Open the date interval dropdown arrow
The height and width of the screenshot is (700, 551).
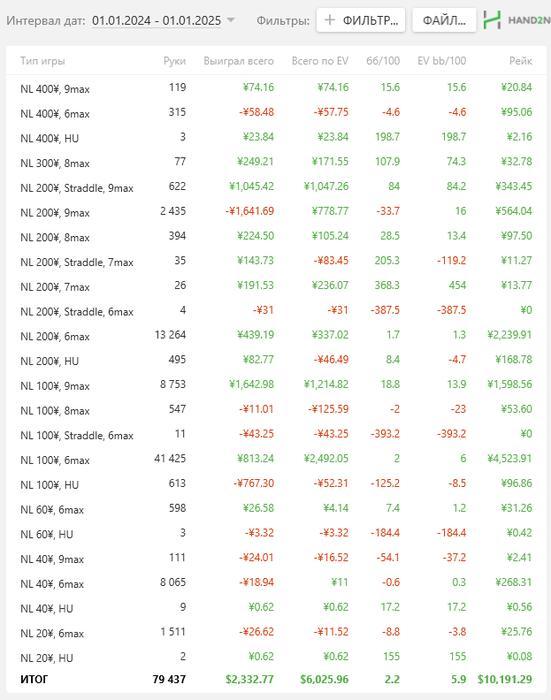tap(231, 20)
